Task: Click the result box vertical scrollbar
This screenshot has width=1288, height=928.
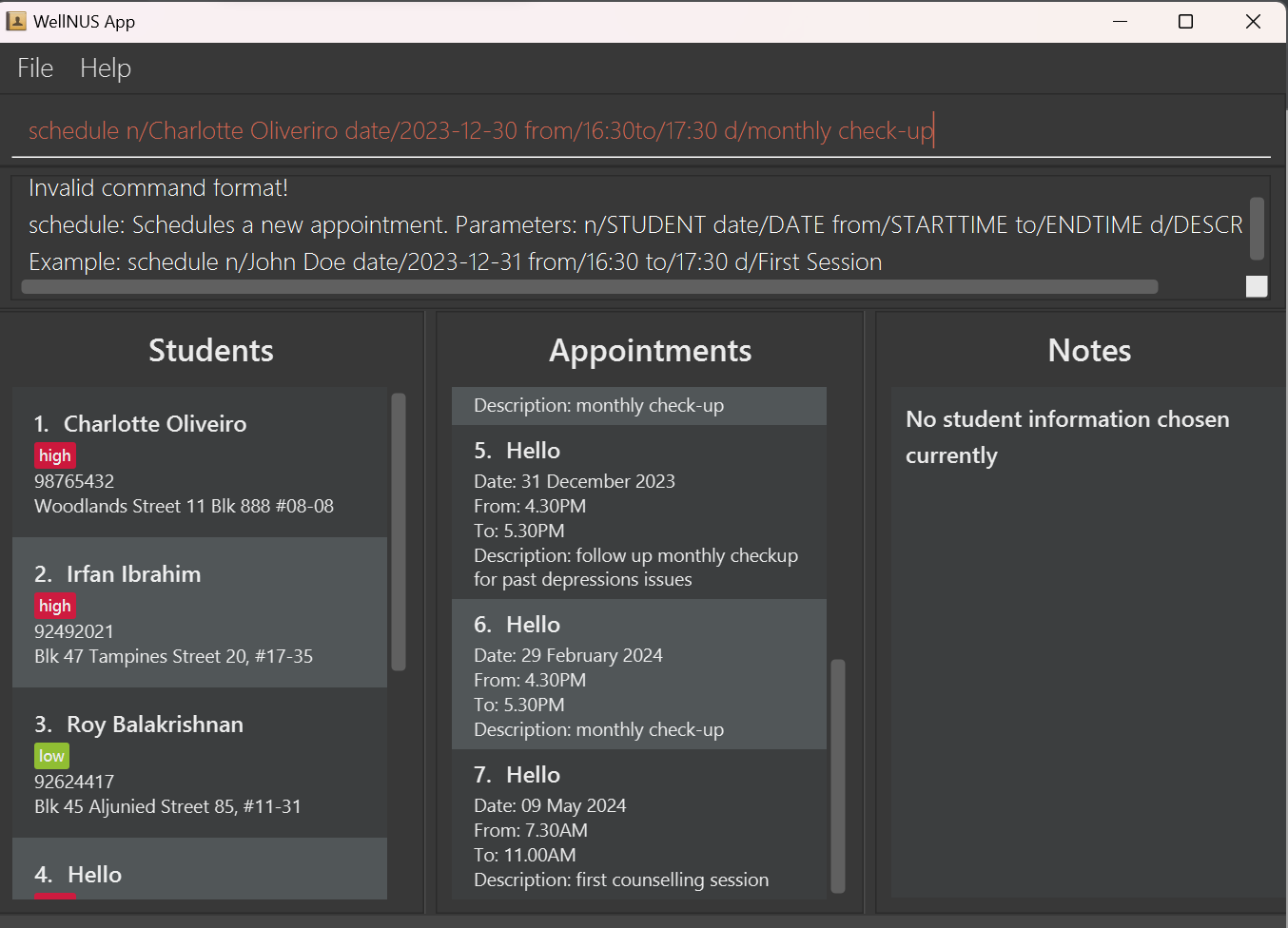Action: pyautogui.click(x=1257, y=228)
